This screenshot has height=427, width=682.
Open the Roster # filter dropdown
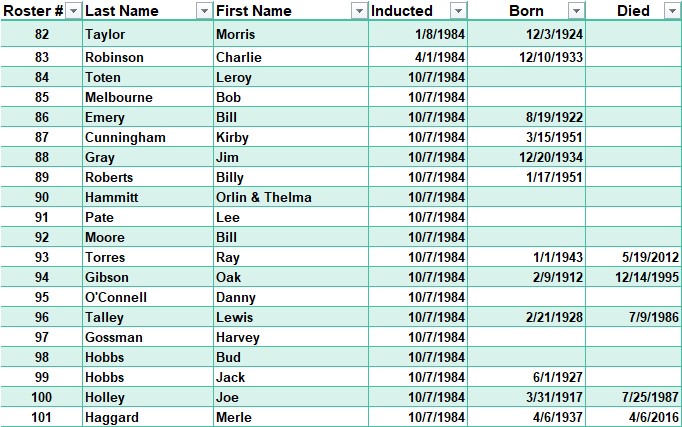[x=74, y=11]
